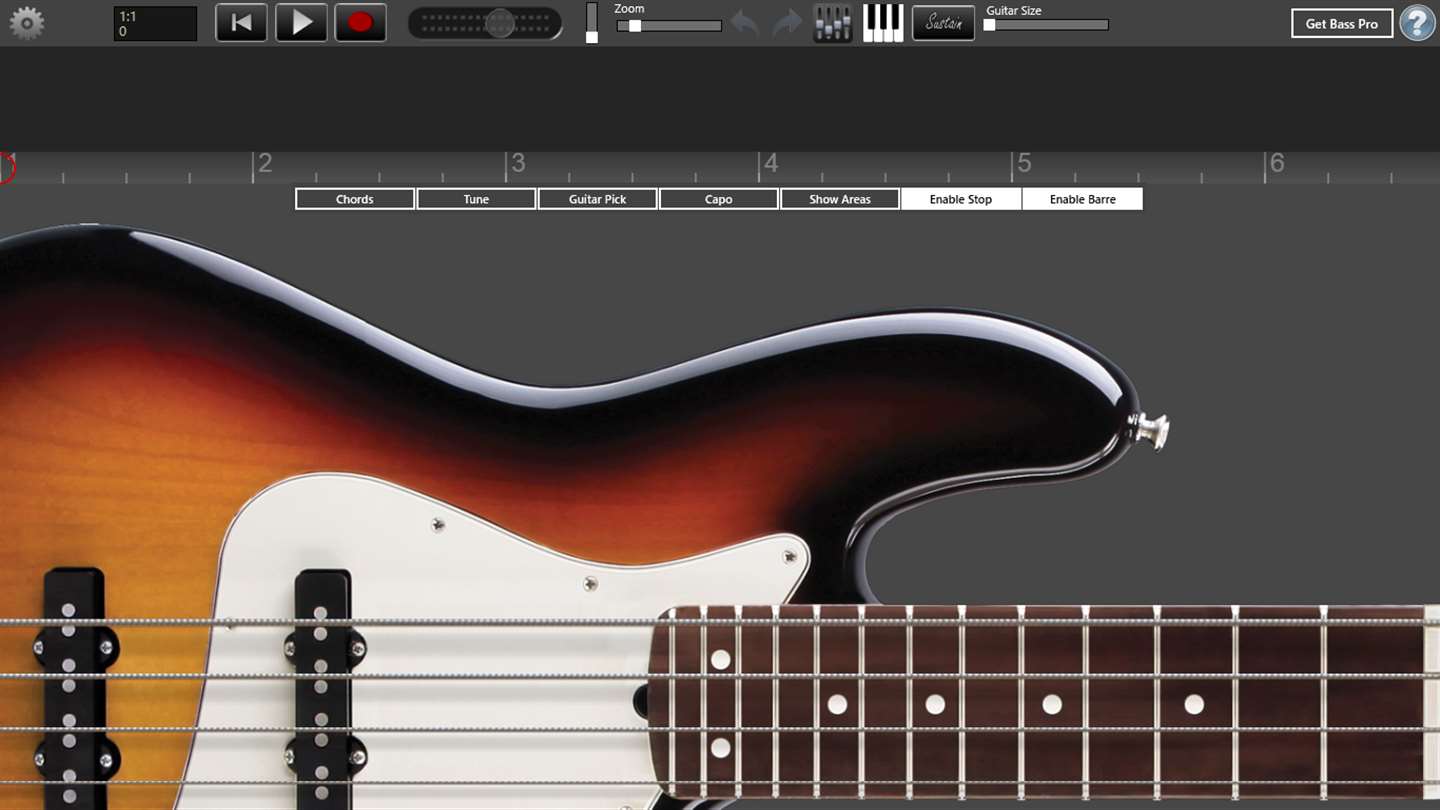The image size is (1440, 810).
Task: Open the settings gear icon
Action: [x=26, y=23]
